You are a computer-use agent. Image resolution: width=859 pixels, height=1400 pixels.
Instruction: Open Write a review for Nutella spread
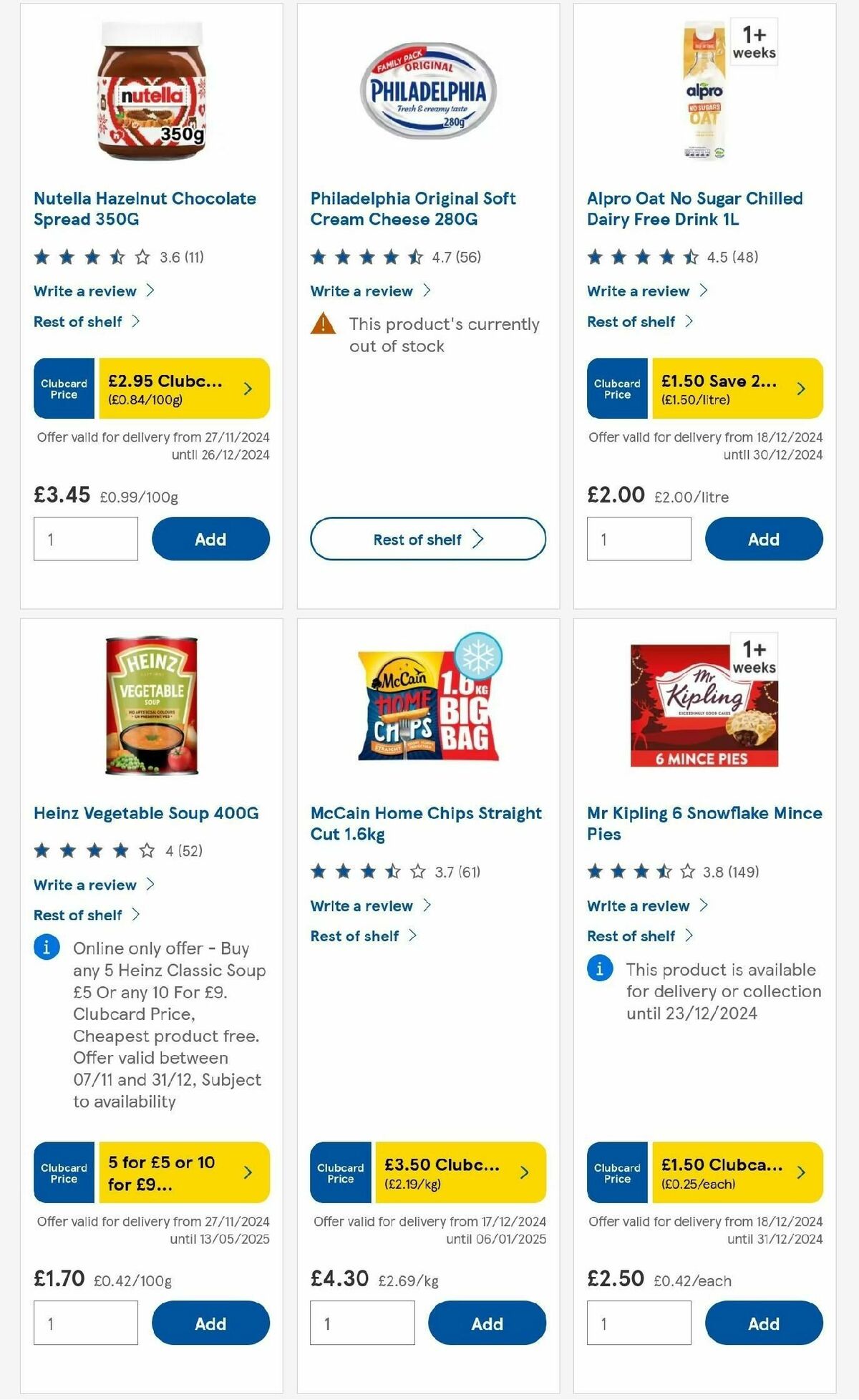point(84,291)
